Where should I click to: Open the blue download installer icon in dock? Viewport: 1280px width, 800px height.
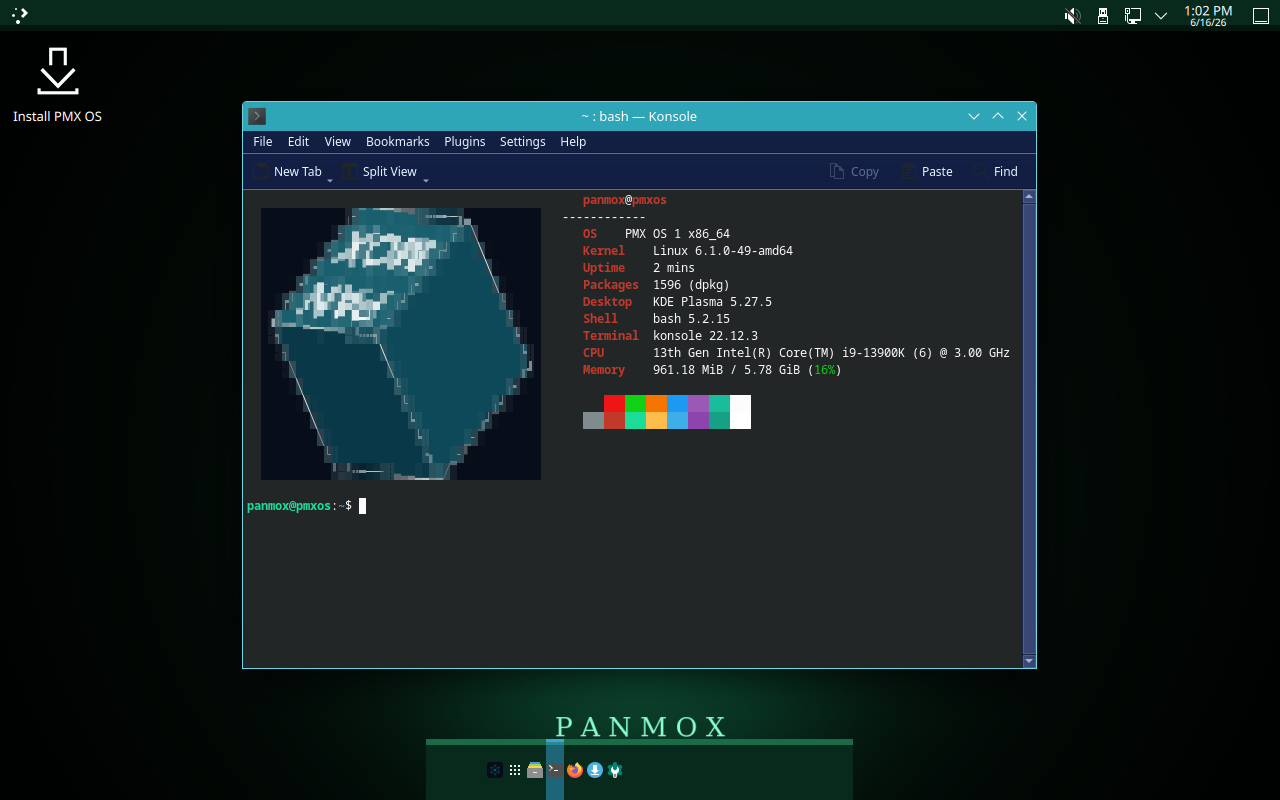(x=595, y=770)
